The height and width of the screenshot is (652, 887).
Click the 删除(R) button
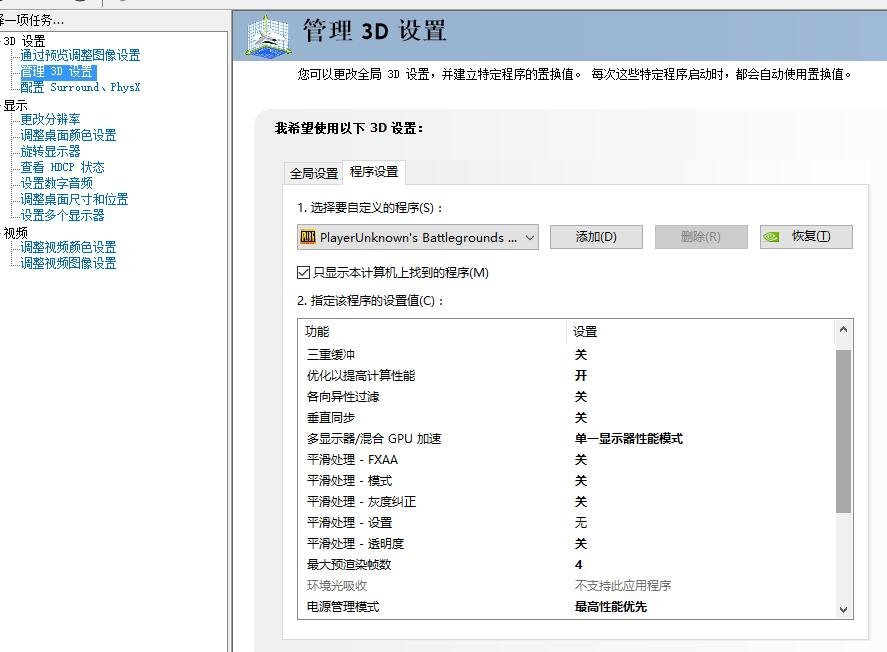[x=701, y=236]
